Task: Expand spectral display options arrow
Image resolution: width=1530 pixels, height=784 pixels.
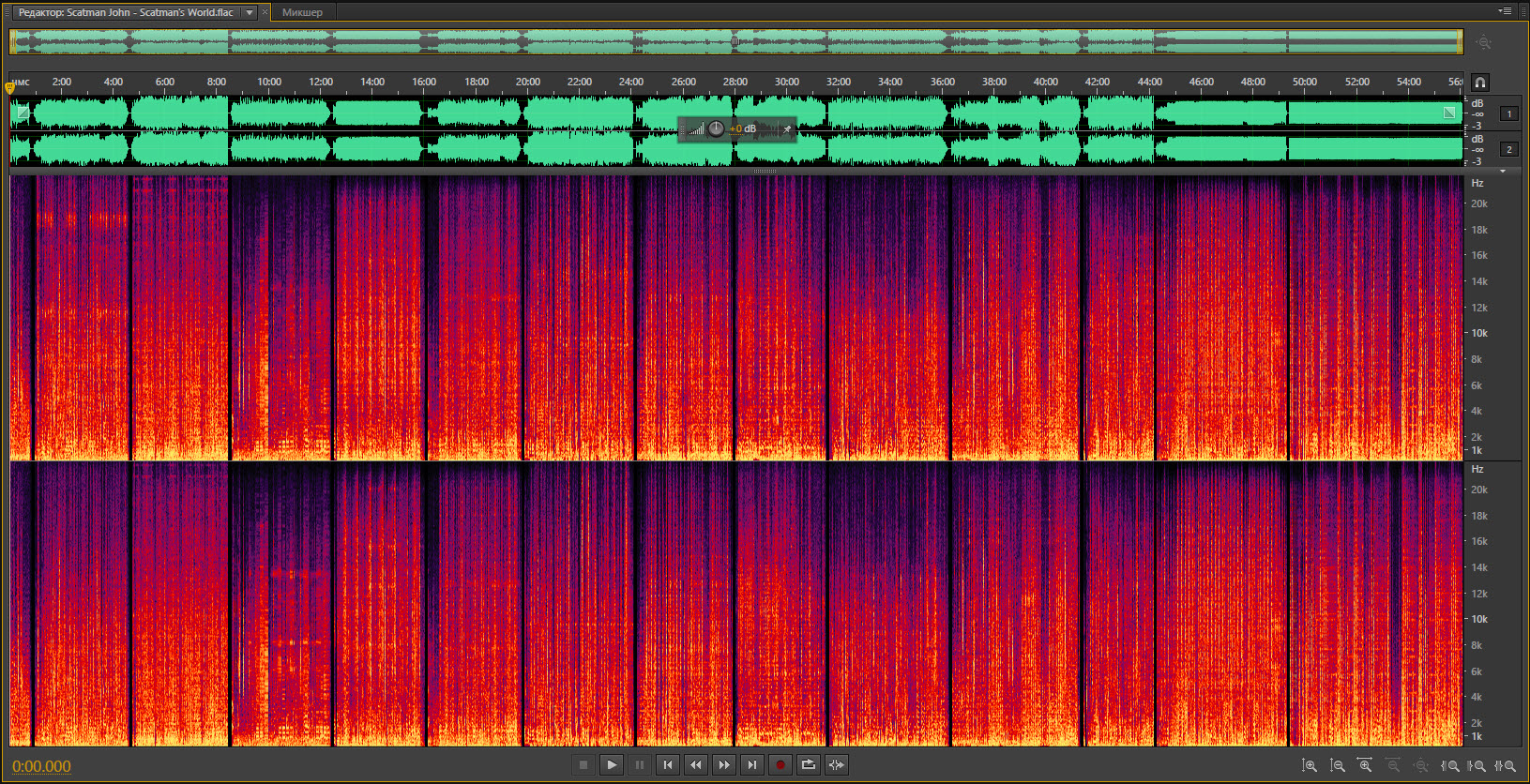Action: [1503, 172]
